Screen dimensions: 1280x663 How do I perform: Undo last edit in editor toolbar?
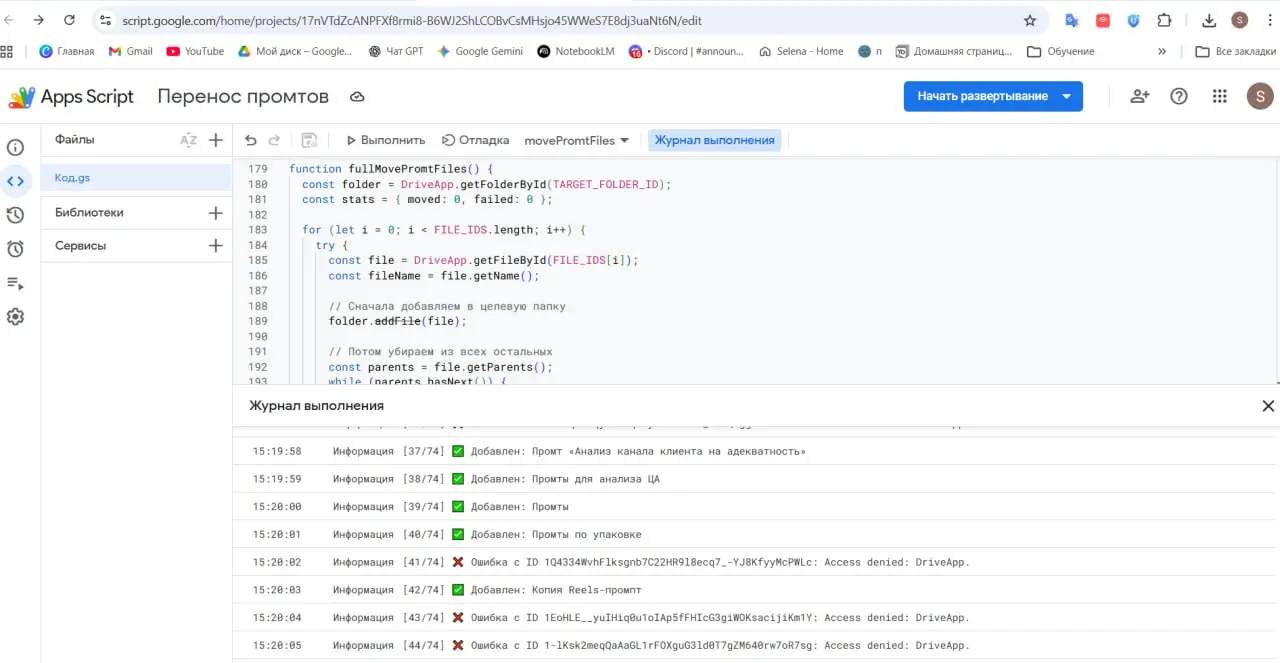click(251, 140)
